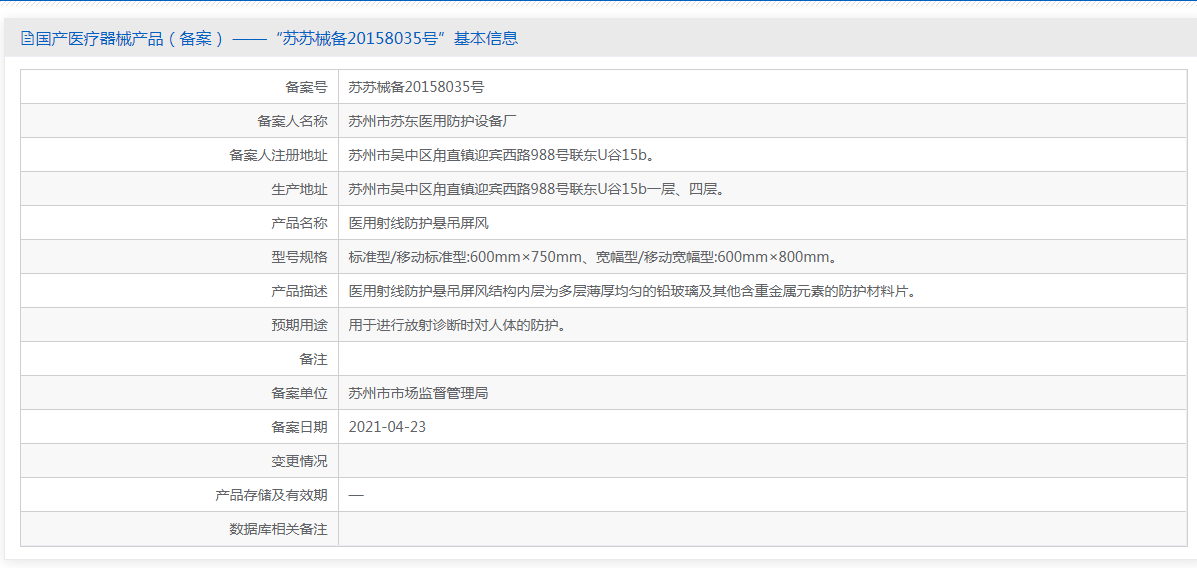
Task: Select the 备案号 value 苏苏械备20158035号
Action: click(416, 87)
